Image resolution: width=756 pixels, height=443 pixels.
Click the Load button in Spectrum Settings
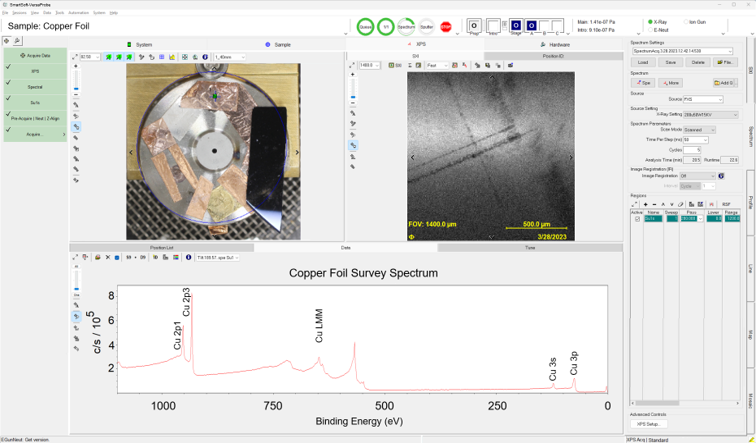click(643, 62)
